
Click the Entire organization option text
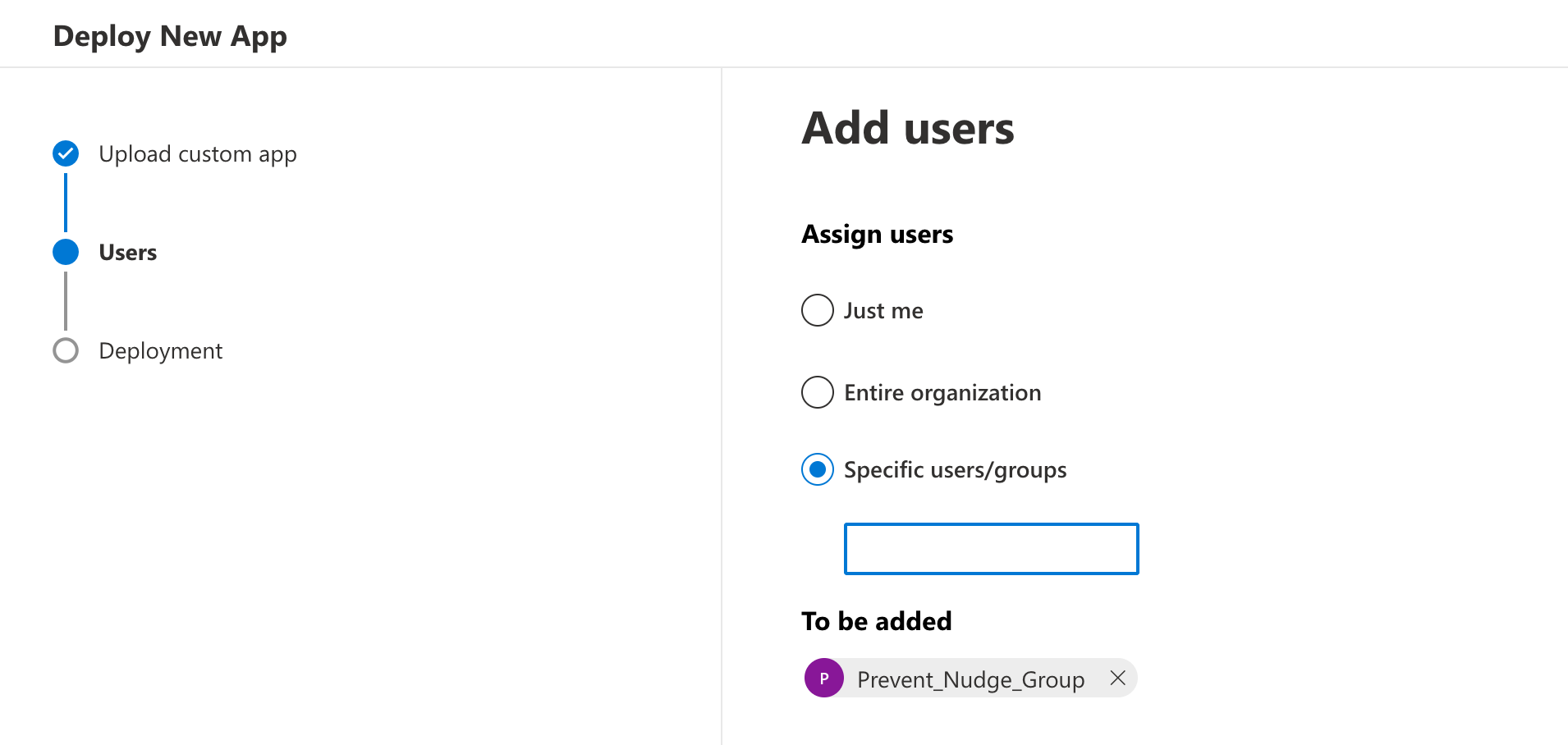(x=942, y=392)
